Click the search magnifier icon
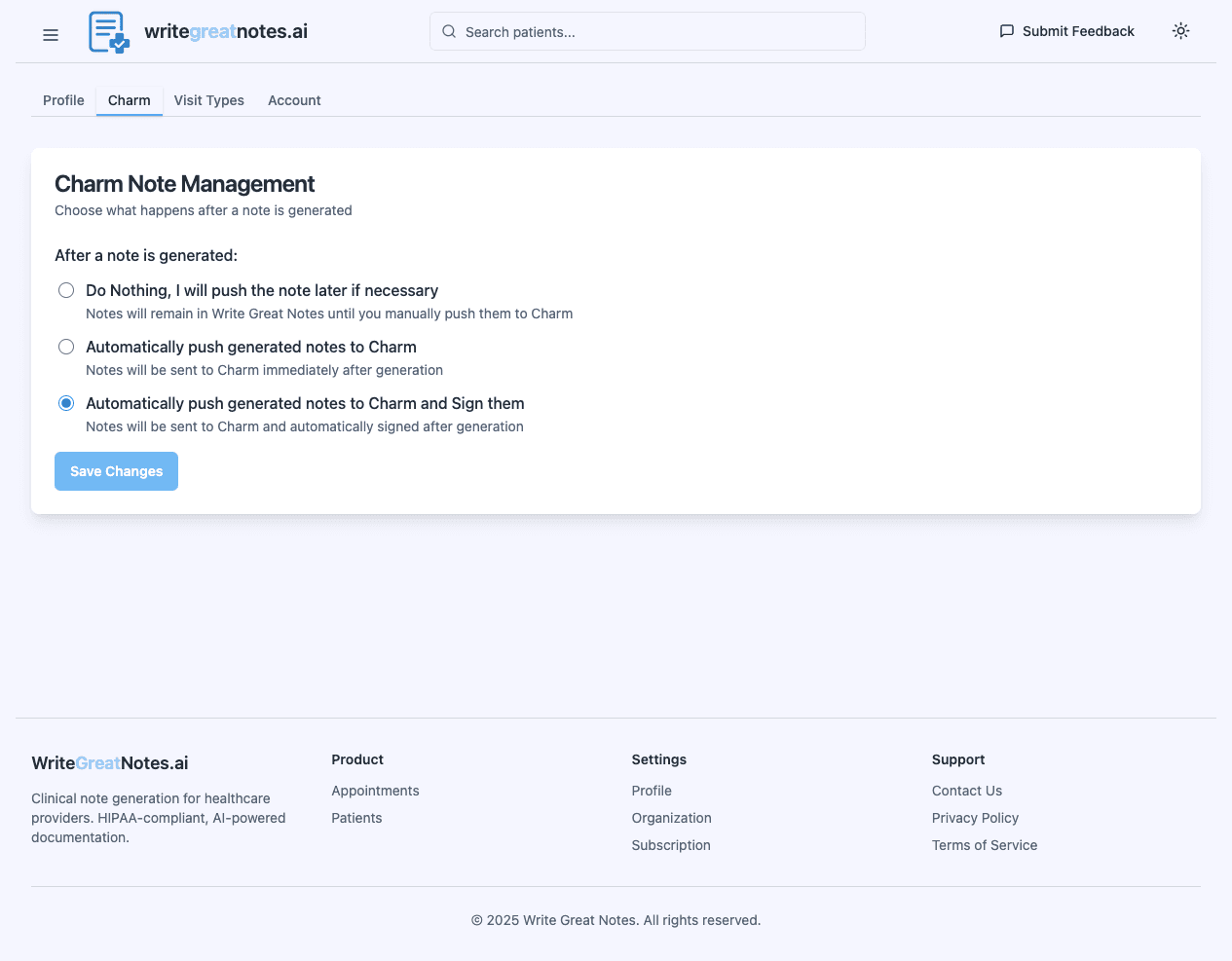 pyautogui.click(x=448, y=30)
